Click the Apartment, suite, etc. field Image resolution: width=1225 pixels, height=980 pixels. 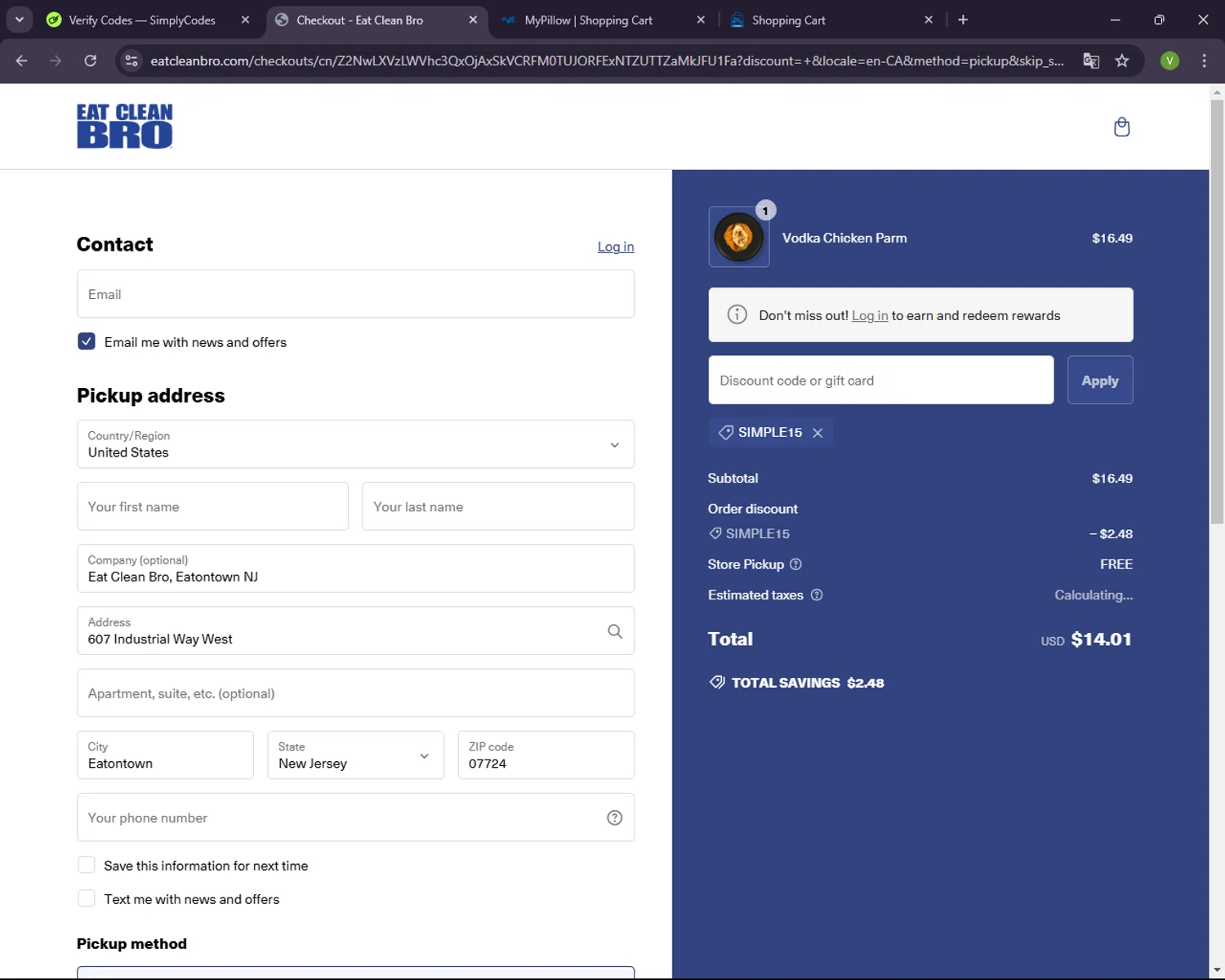355,693
